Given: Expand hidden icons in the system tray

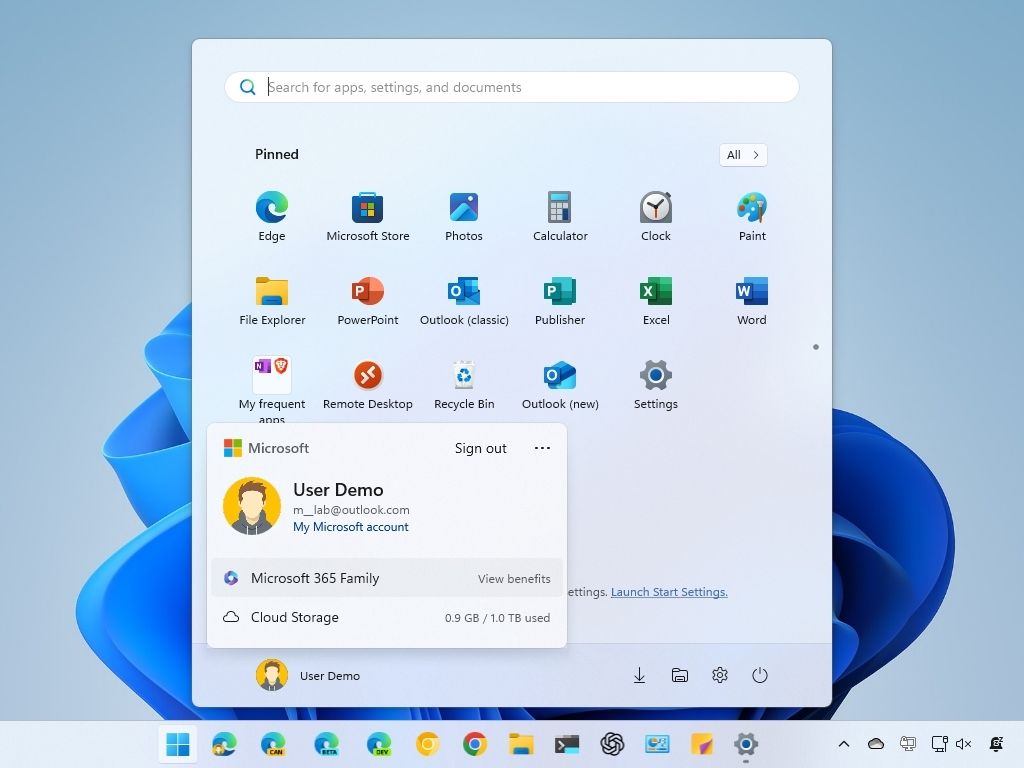Looking at the screenshot, I should click(843, 744).
